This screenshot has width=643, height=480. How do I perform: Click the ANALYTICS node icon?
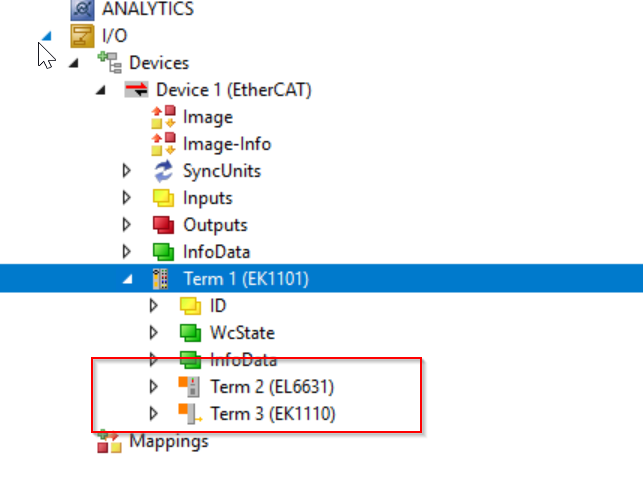(82, 10)
